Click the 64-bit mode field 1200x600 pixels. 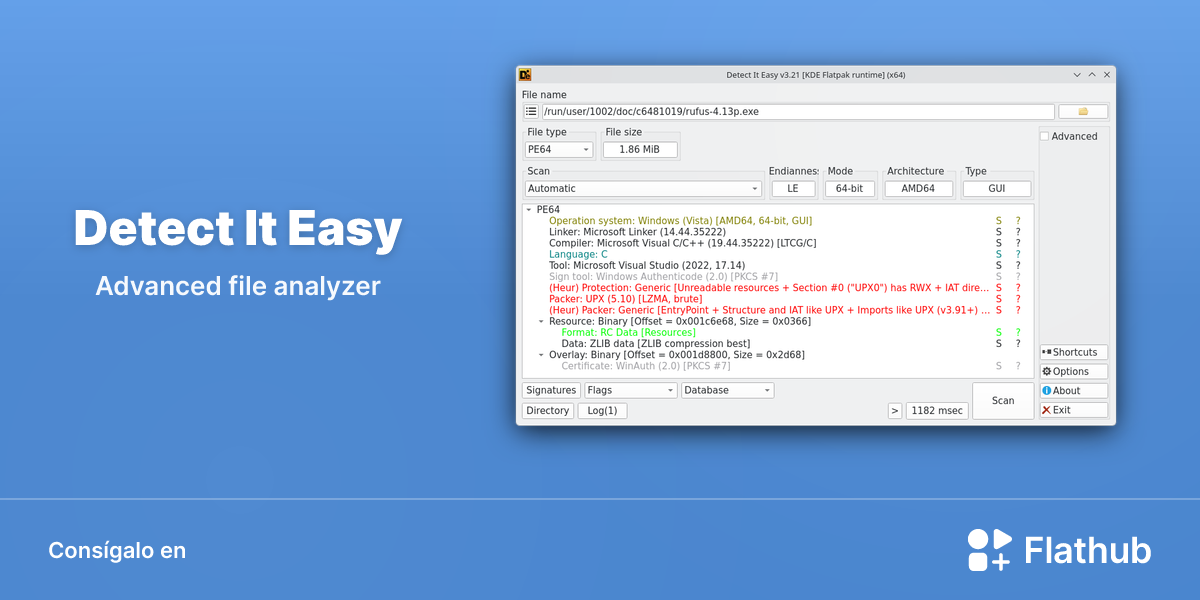(x=851, y=189)
